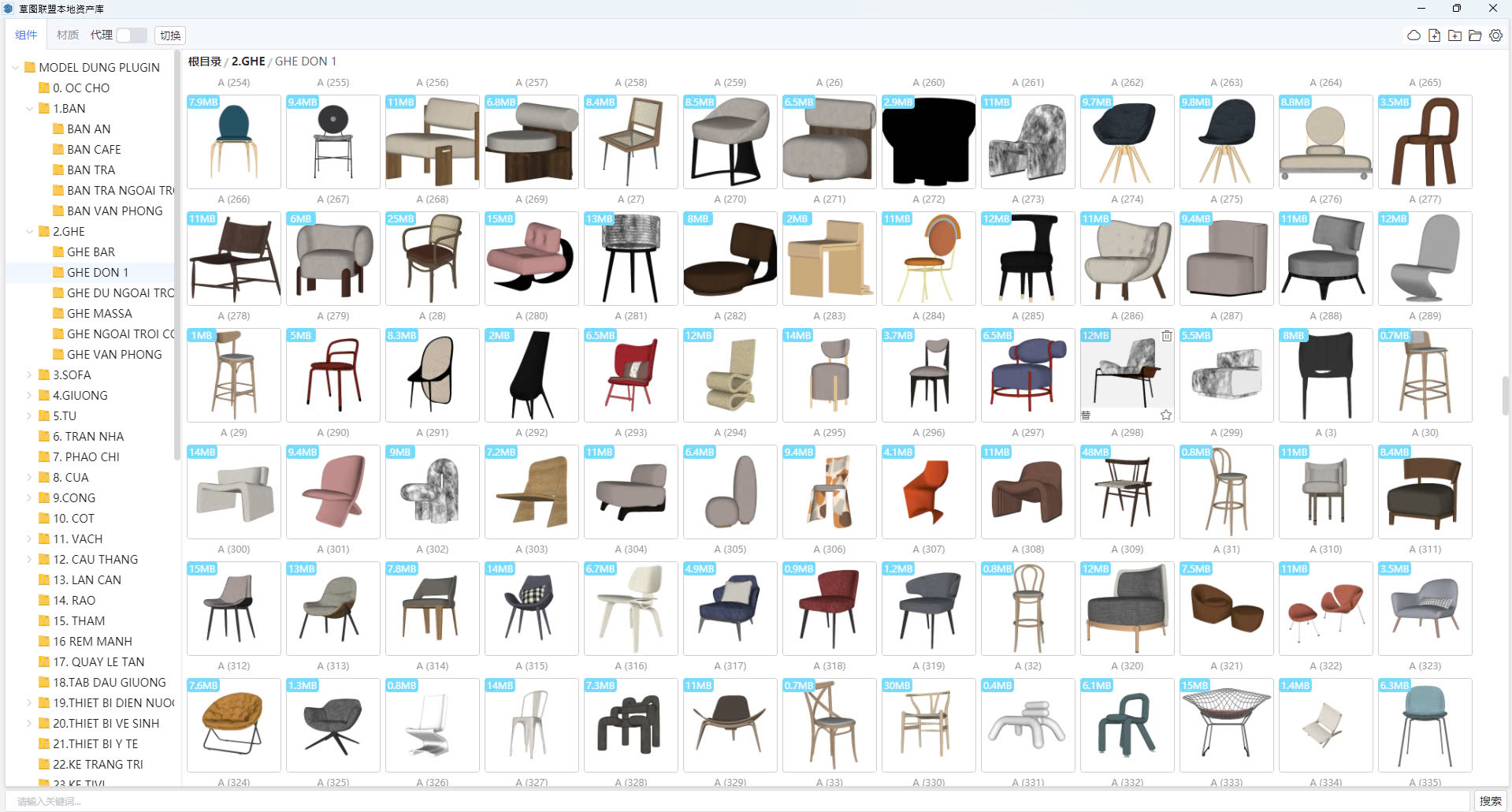Collapse the 2.GHE folder
Image resolution: width=1512 pixels, height=812 pixels.
(29, 232)
